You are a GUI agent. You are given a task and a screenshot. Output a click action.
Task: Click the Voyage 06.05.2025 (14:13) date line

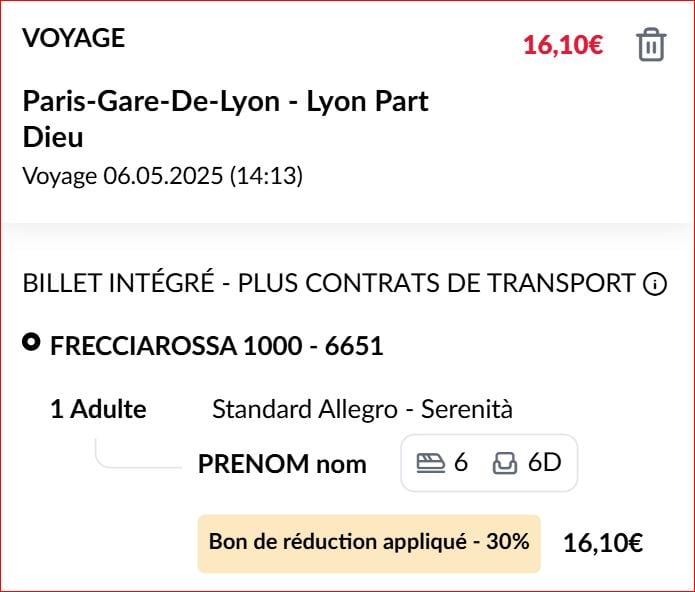163,176
